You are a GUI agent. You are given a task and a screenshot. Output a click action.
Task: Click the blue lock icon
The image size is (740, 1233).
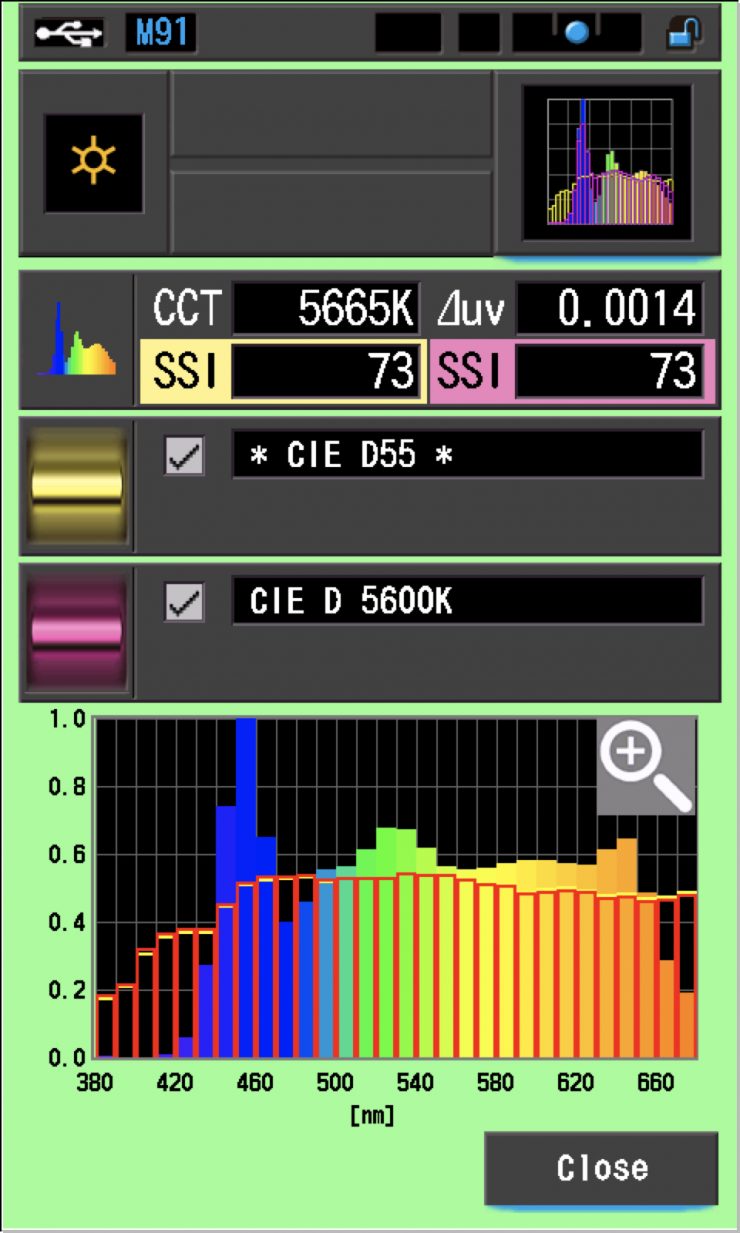pyautogui.click(x=684, y=34)
